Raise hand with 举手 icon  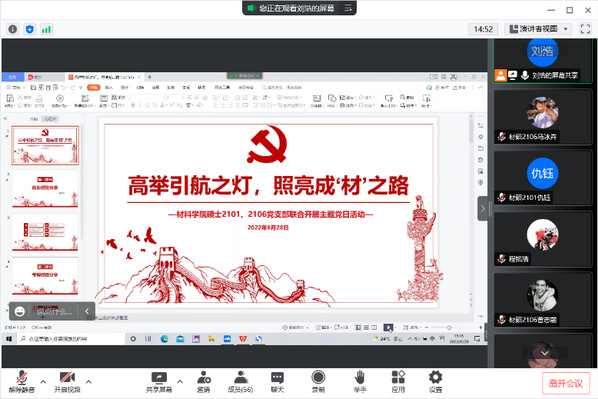(x=360, y=382)
